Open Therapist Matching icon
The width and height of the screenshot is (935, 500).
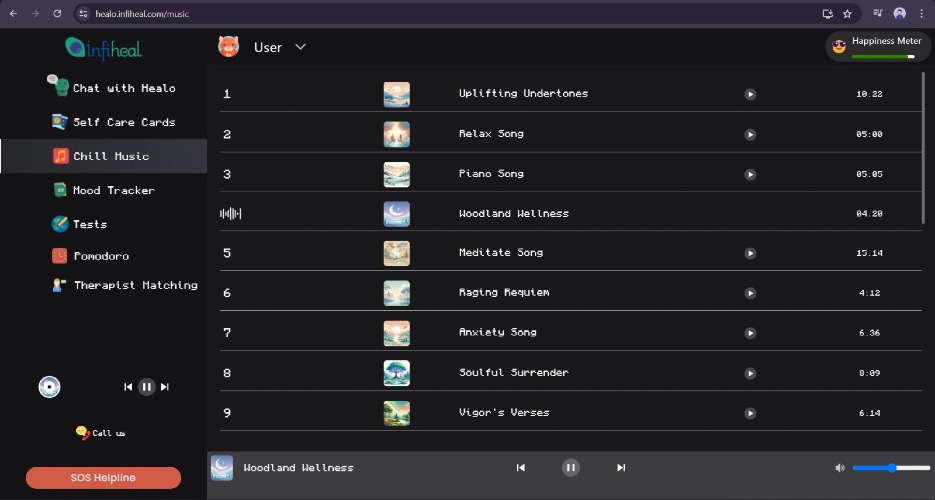60,285
